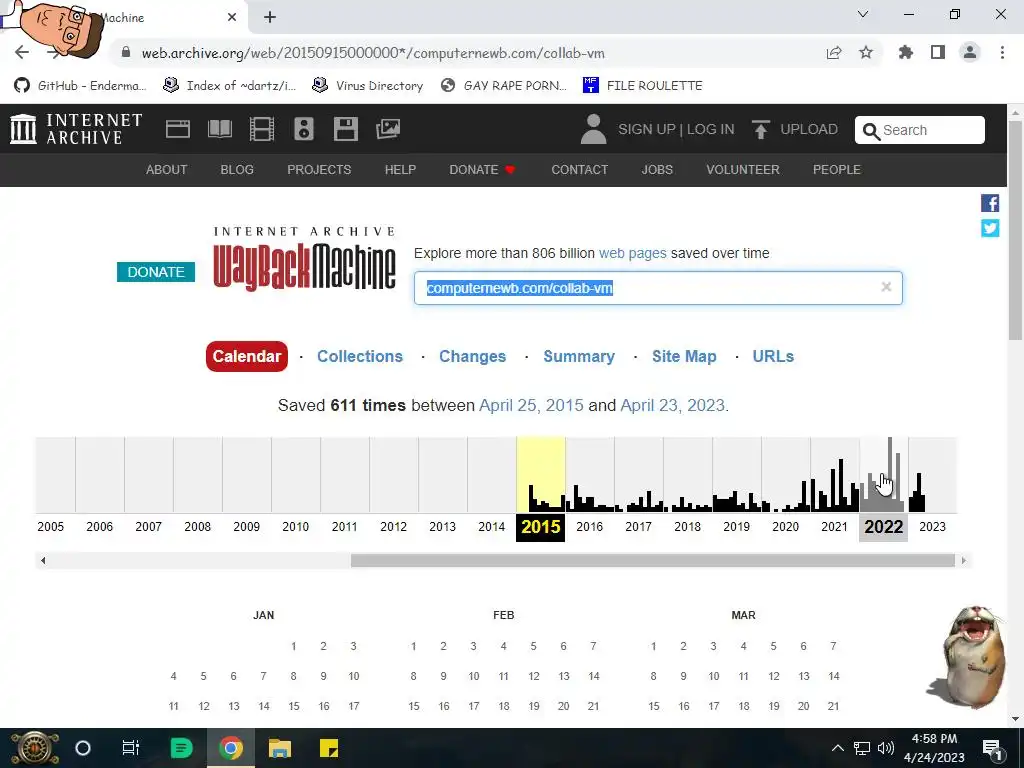The width and height of the screenshot is (1024, 768).
Task: Open the PROJECTS menu item
Action: coord(319,170)
